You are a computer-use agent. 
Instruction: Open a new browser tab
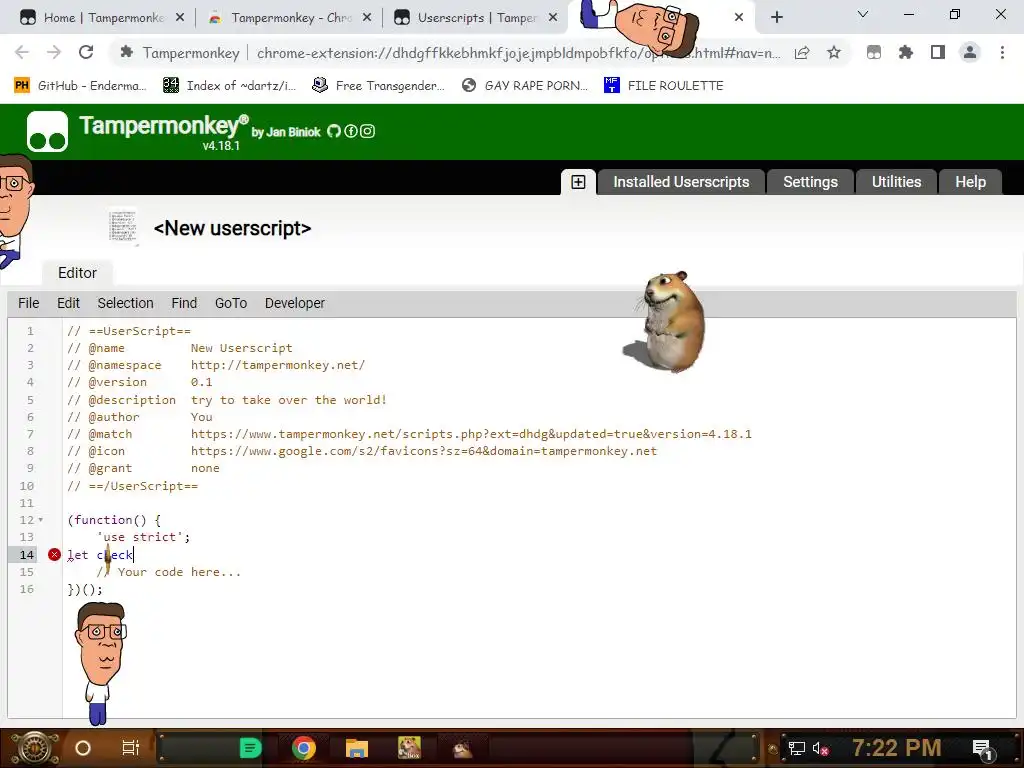click(x=776, y=18)
